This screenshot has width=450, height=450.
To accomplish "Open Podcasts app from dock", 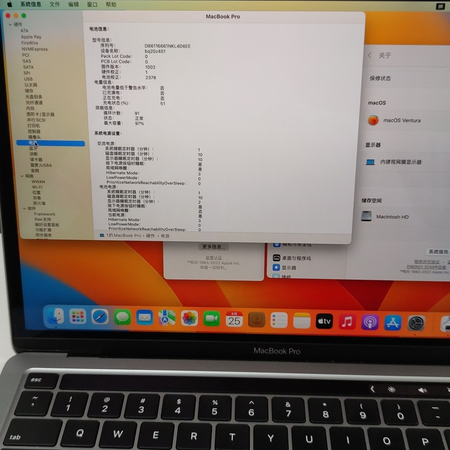I will (x=370, y=322).
